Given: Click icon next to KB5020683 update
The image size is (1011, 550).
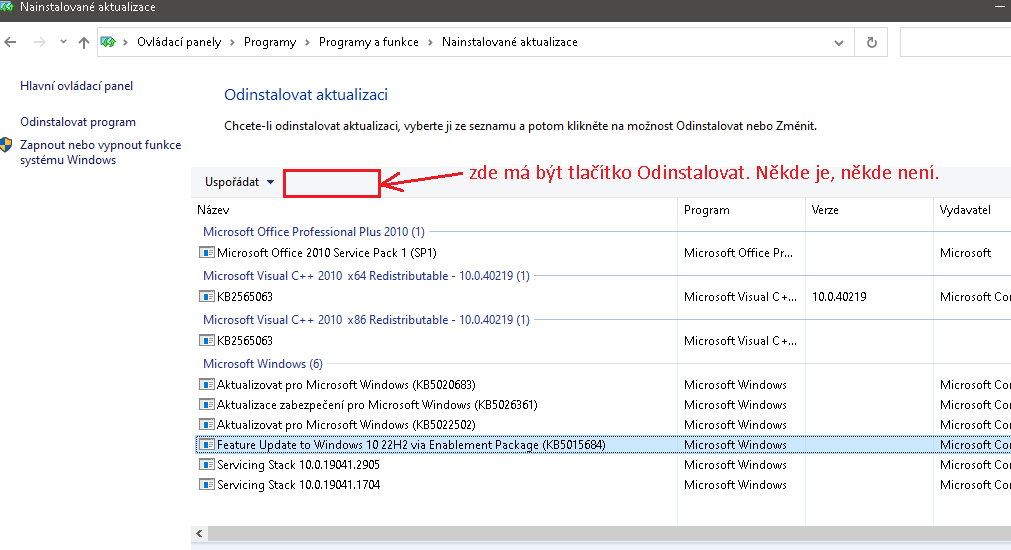Looking at the screenshot, I should pyautogui.click(x=206, y=384).
